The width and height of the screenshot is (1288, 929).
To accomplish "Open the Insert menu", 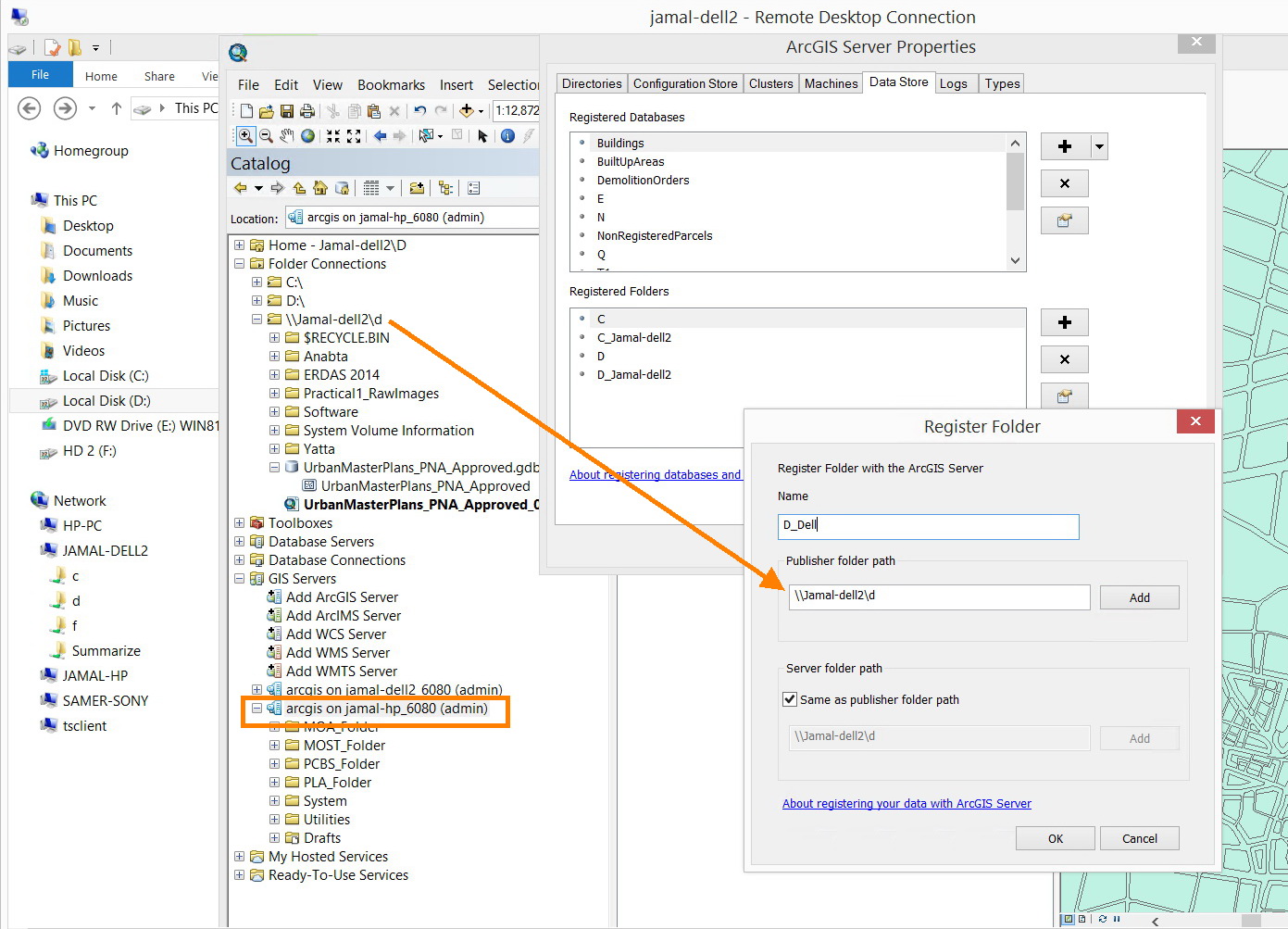I will [x=456, y=84].
